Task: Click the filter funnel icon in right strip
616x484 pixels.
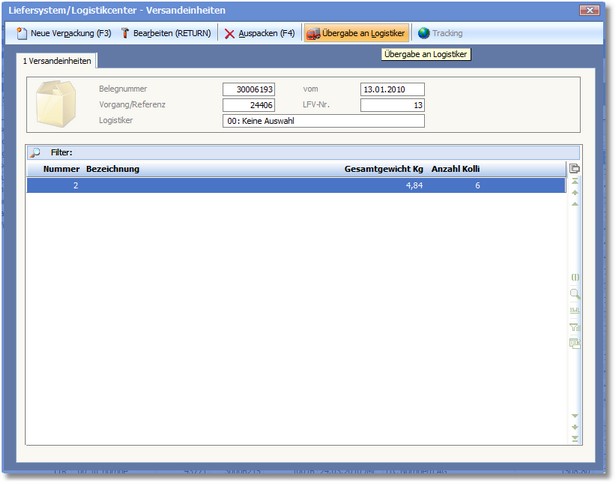Action: click(574, 327)
